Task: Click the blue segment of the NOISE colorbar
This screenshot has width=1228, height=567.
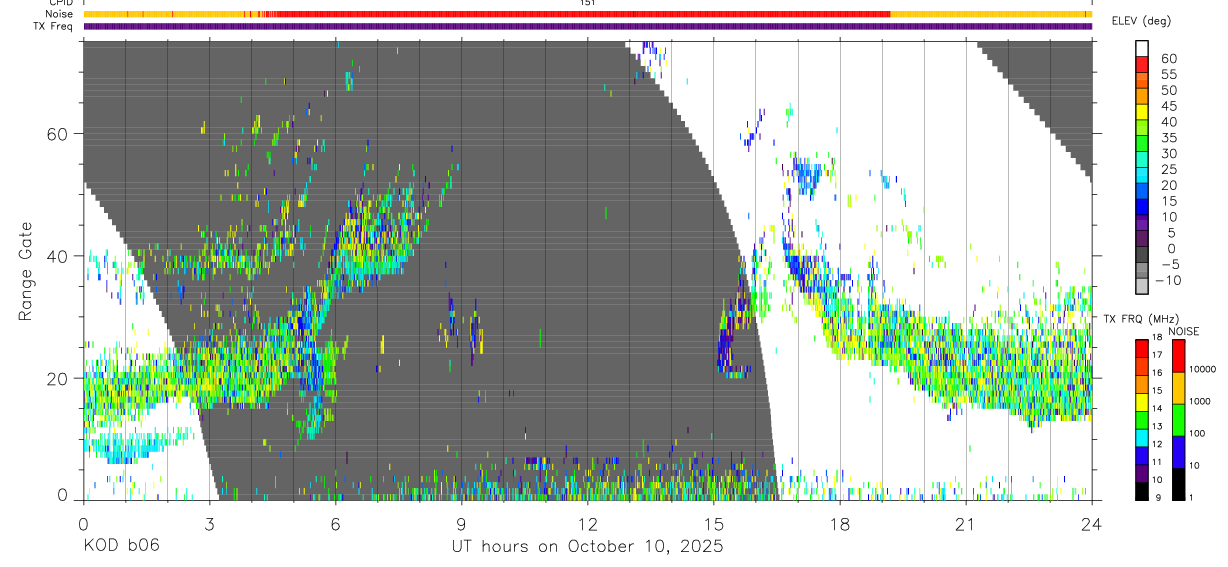Action: point(1178,451)
